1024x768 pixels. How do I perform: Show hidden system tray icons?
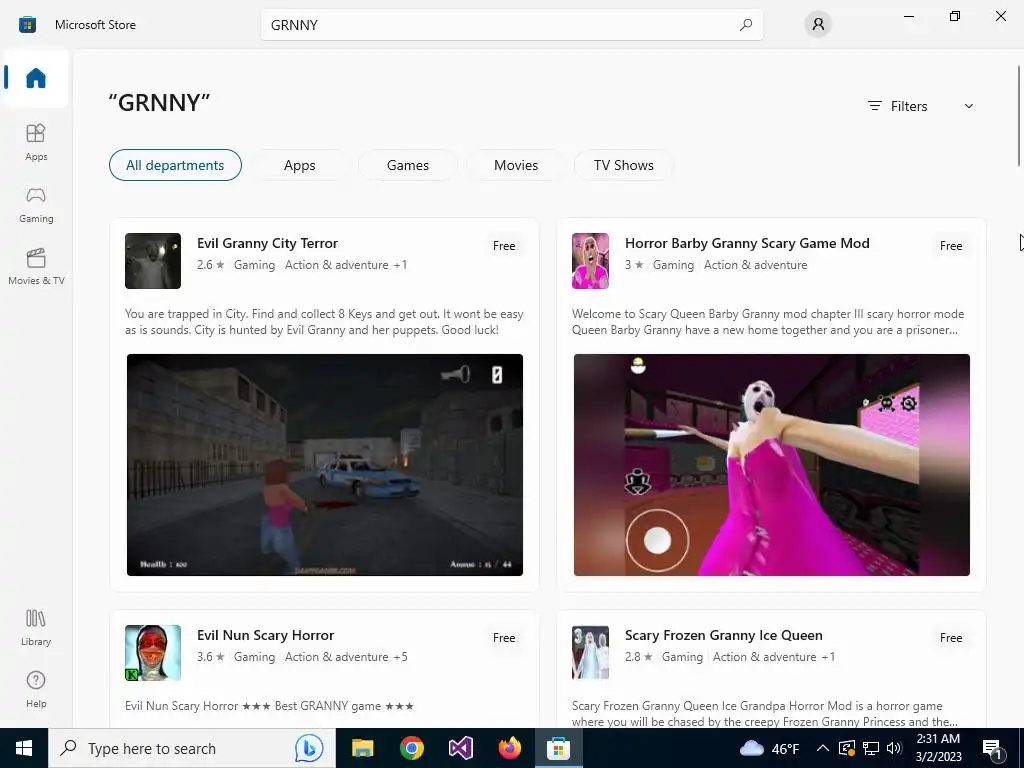pos(823,748)
